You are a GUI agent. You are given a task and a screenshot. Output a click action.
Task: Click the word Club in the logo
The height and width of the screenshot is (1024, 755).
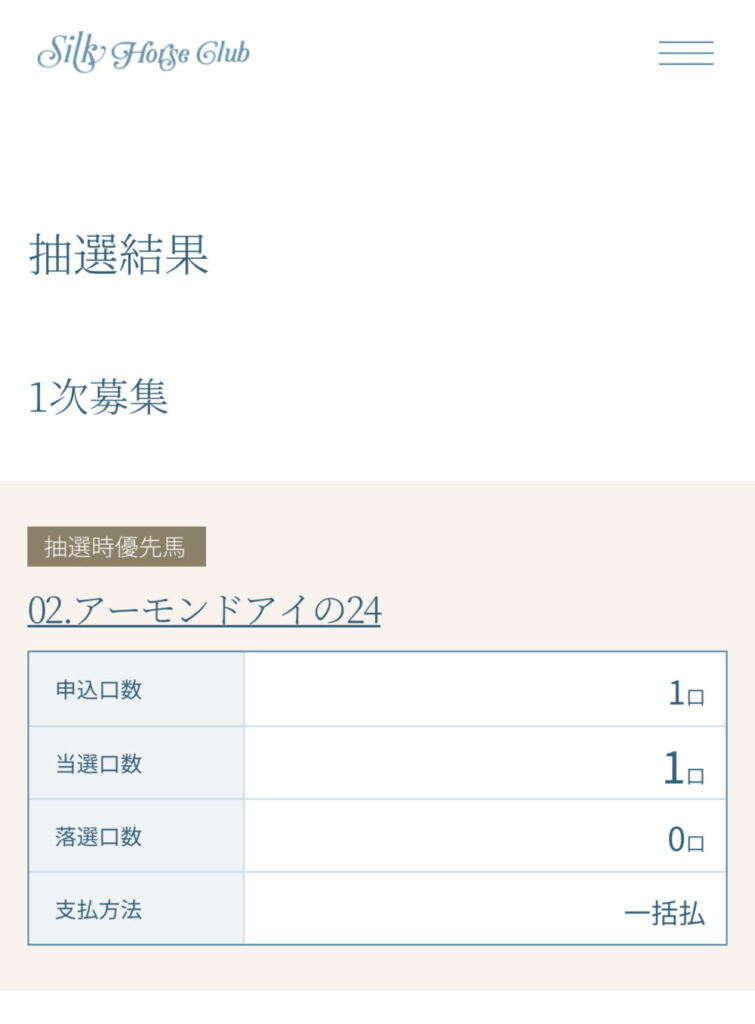(223, 53)
